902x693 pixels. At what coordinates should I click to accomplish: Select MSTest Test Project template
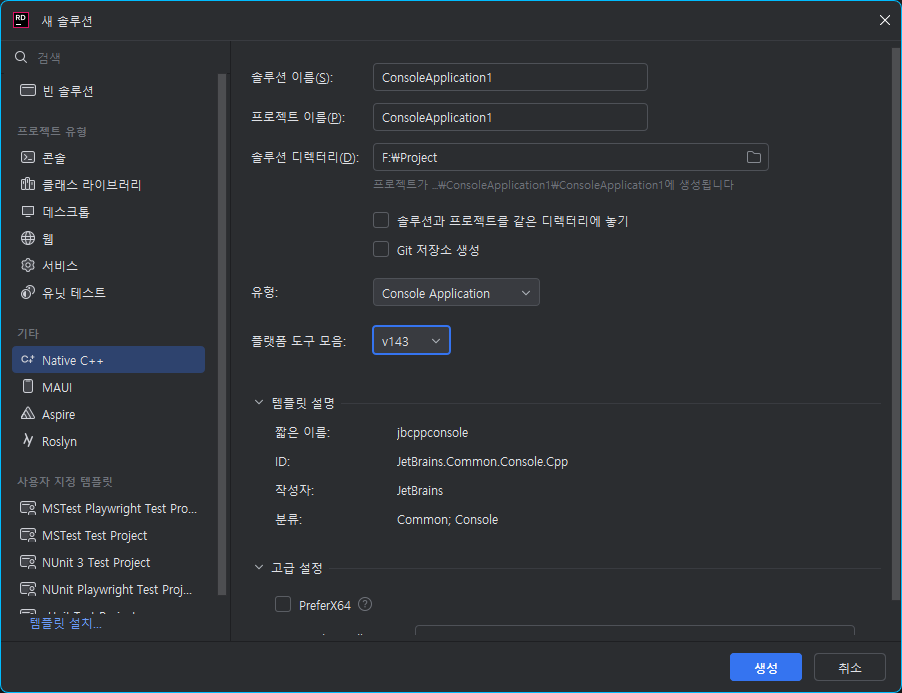coord(109,535)
